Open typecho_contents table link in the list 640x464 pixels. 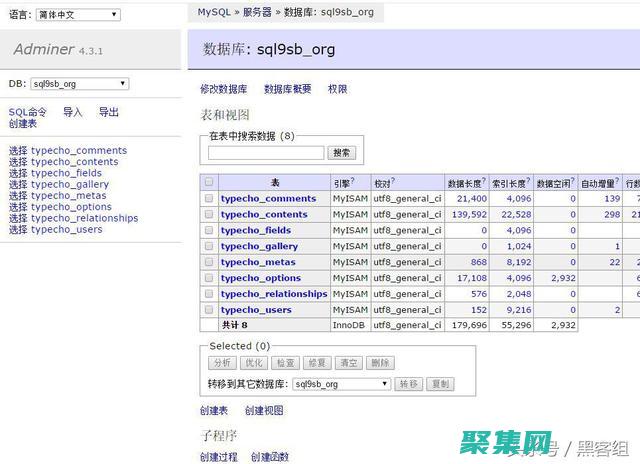point(264,214)
